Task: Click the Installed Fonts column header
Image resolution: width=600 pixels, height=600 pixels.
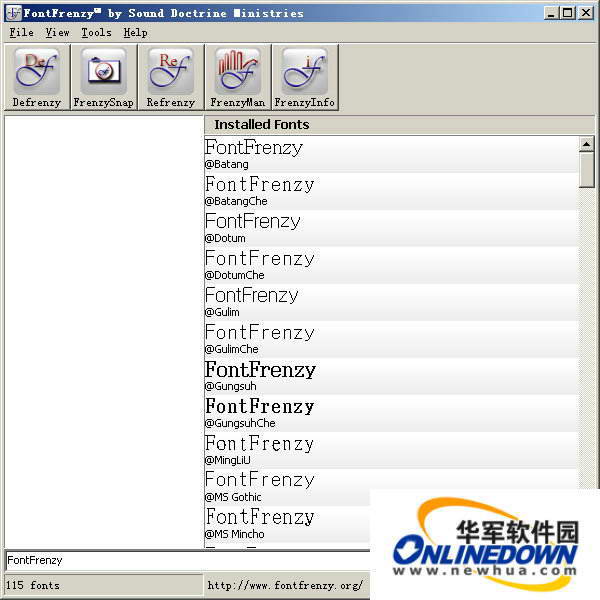Action: click(399, 125)
